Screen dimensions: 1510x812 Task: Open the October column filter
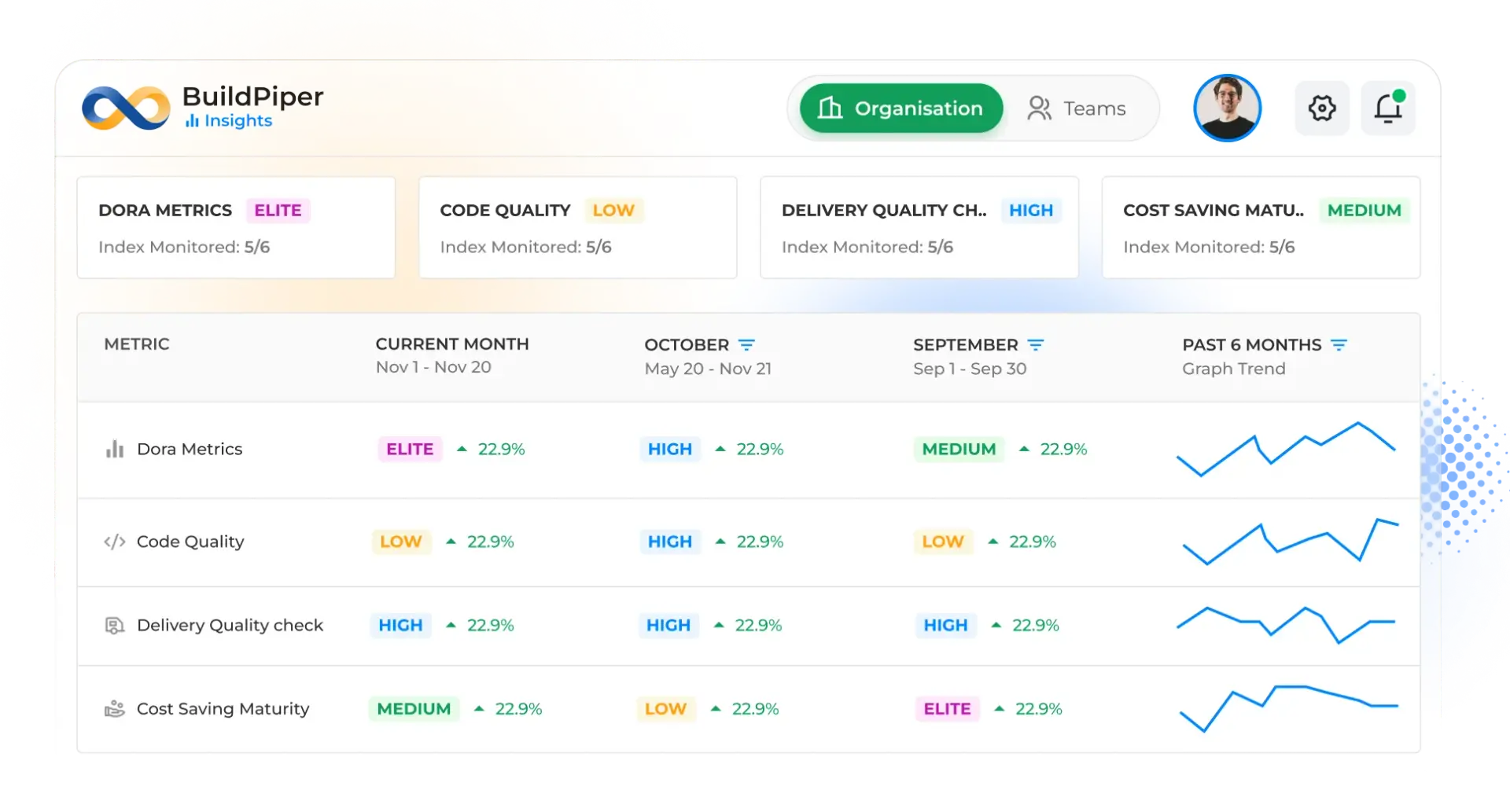pos(746,345)
